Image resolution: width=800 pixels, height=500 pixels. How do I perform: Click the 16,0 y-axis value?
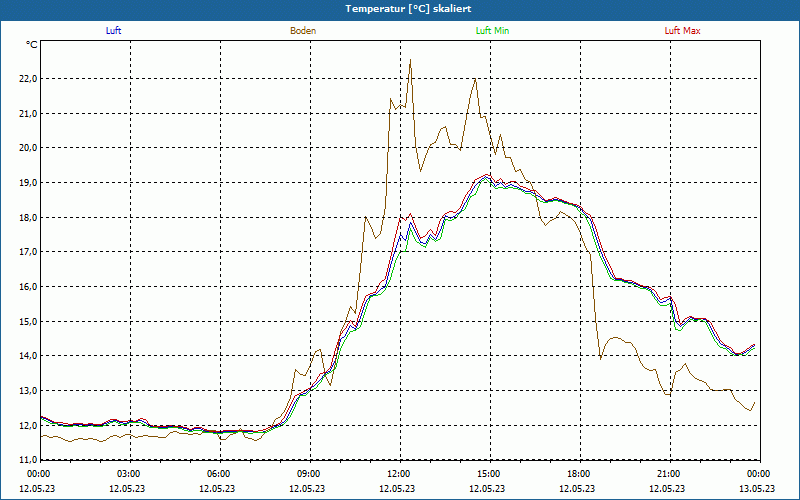click(28, 286)
